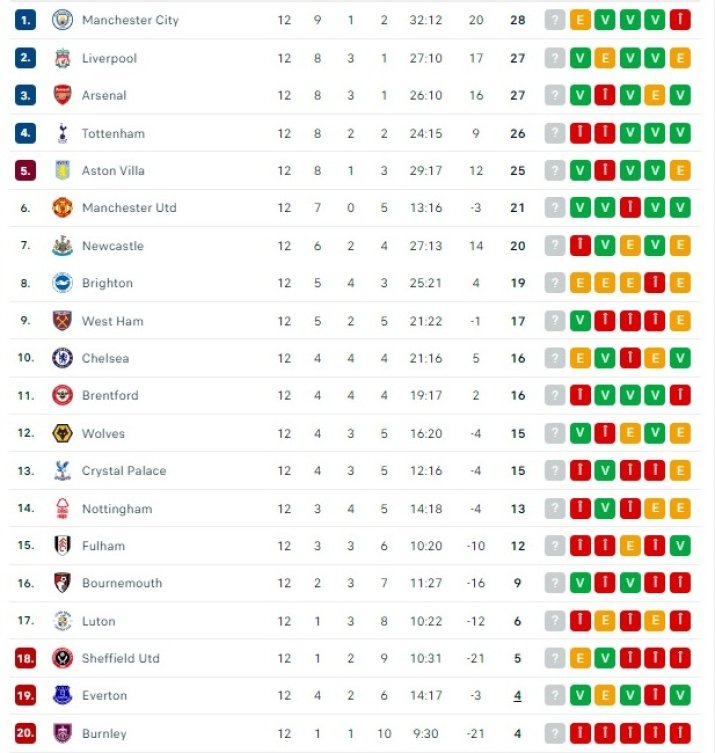Open the Newcastle team name link
This screenshot has height=753, width=715.
113,246
